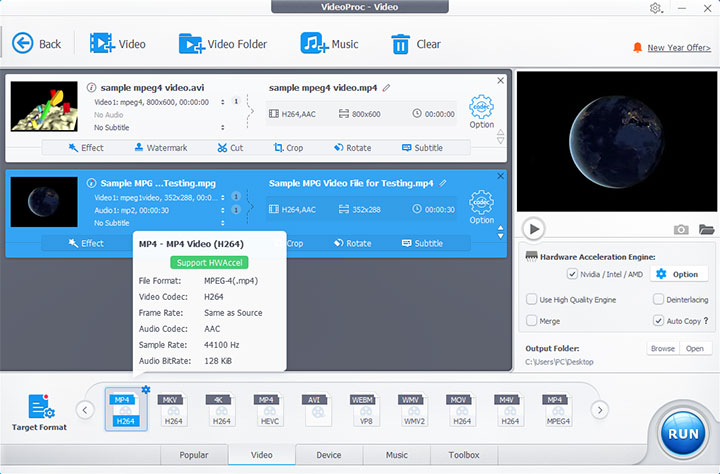The height and width of the screenshot is (474, 720).
Task: Take a snapshot with the camera icon
Action: 681,229
